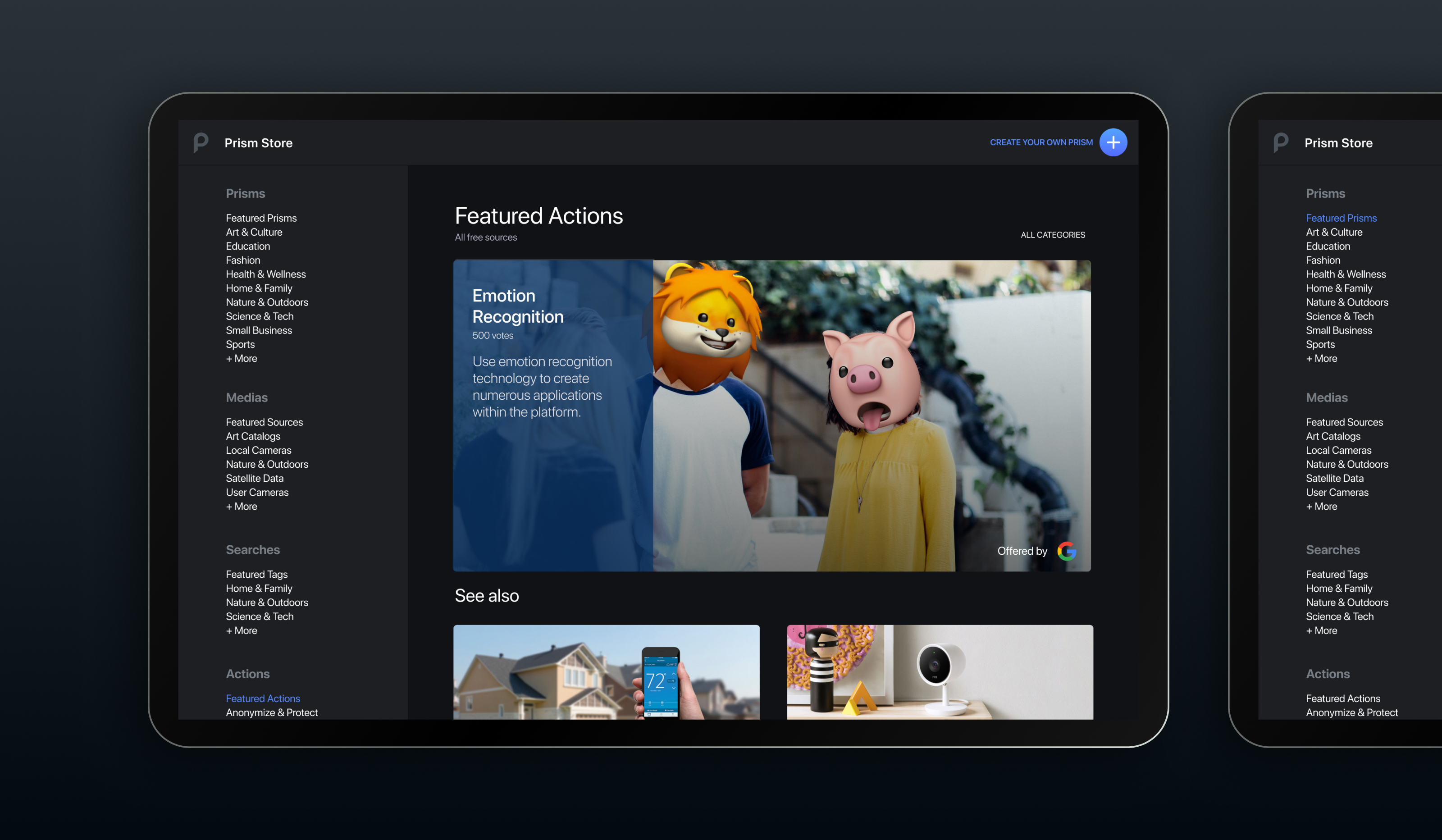Click the Prism logo in the right-side window

point(1281,142)
